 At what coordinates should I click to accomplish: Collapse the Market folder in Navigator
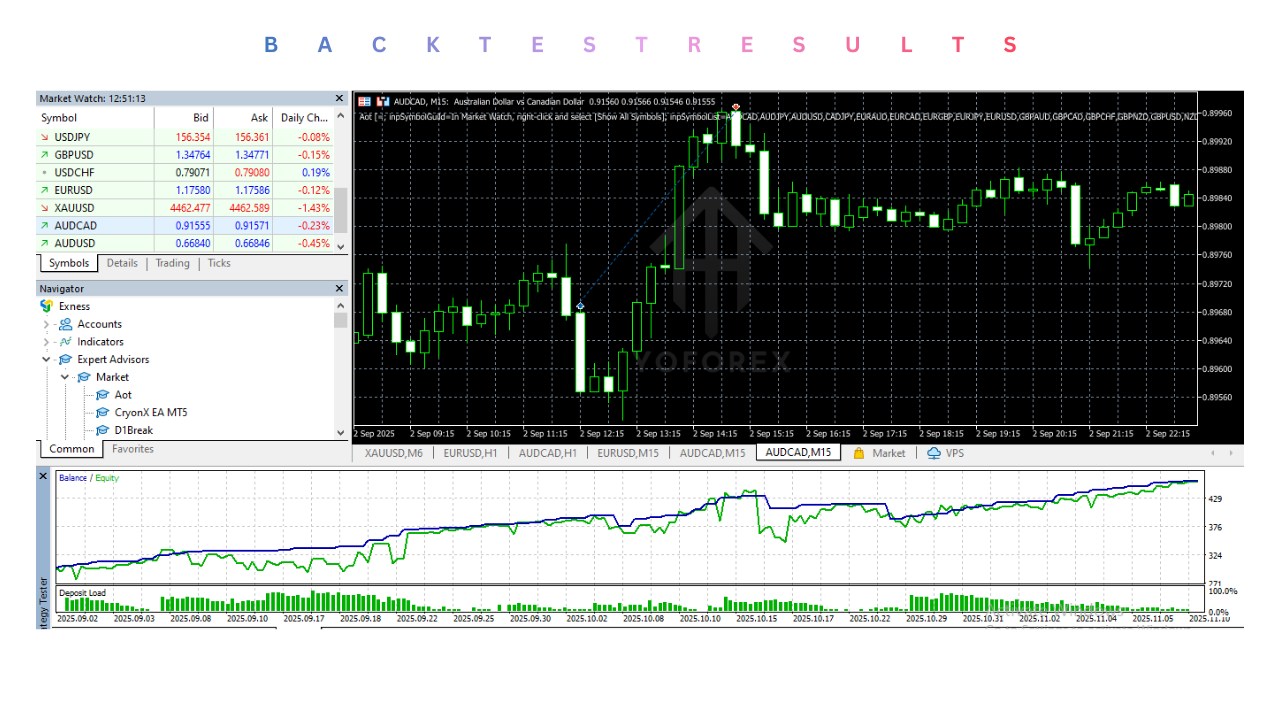65,377
